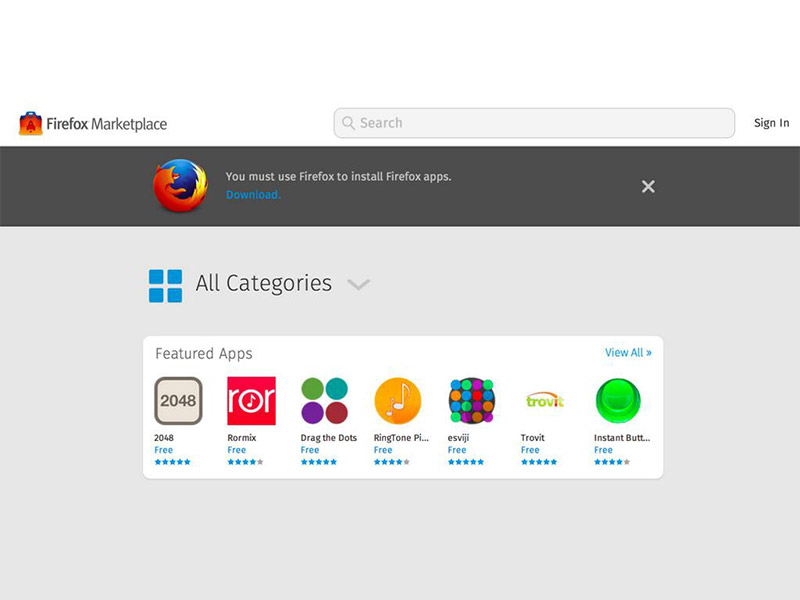Follow the Download link in banner
The height and width of the screenshot is (600, 800).
(x=252, y=195)
